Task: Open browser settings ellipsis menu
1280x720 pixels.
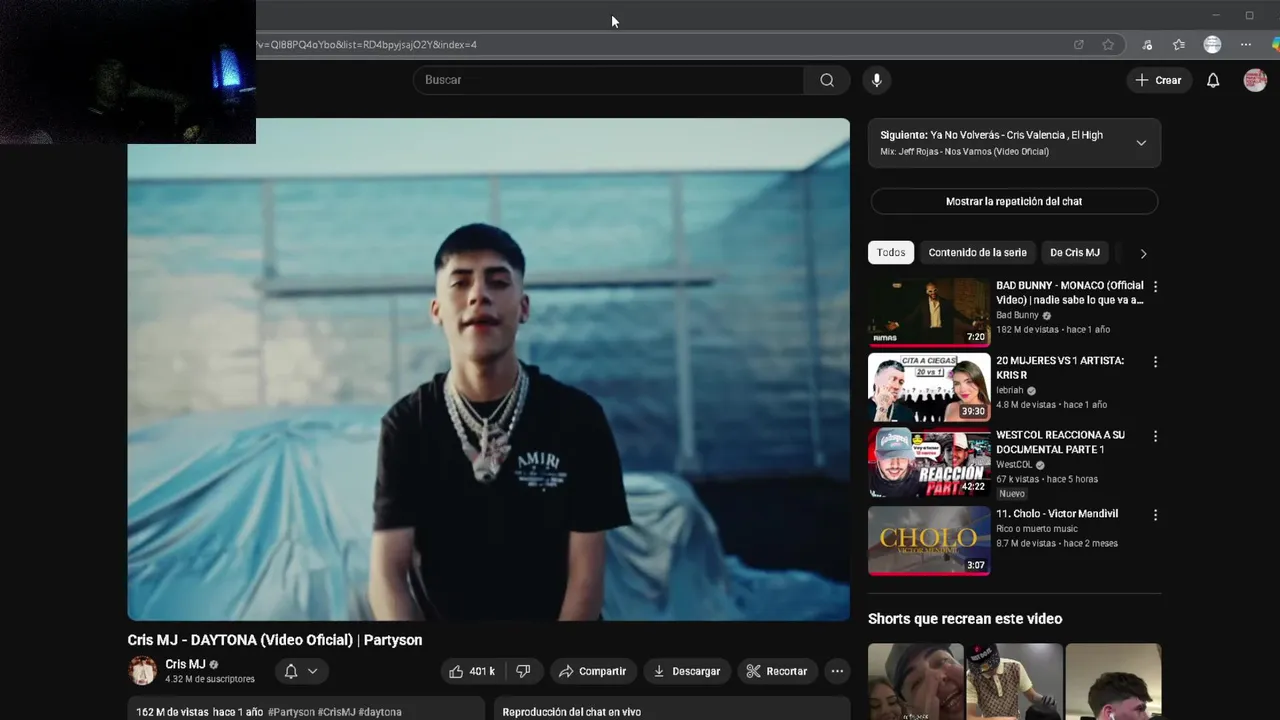Action: 1245,44
